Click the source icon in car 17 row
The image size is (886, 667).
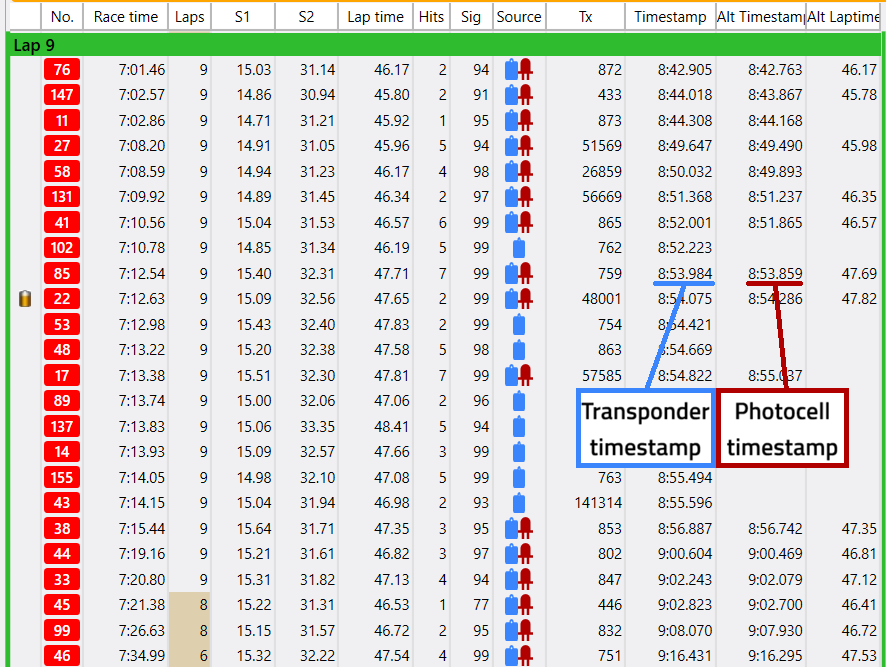(519, 375)
